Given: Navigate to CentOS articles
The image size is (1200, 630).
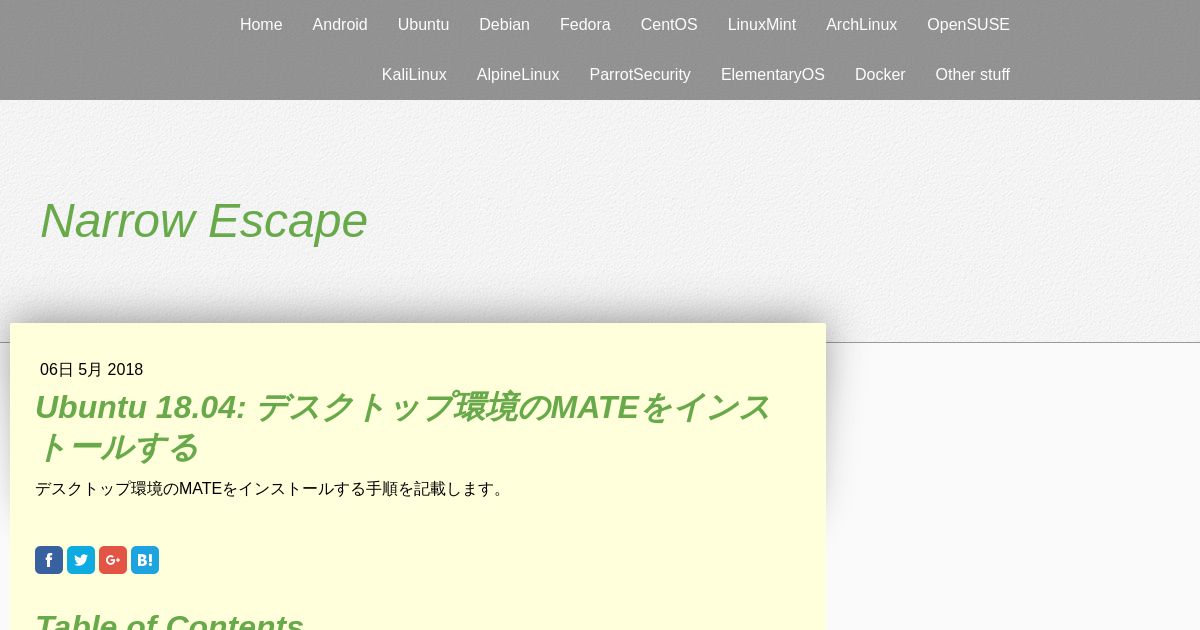Looking at the screenshot, I should pos(669,25).
